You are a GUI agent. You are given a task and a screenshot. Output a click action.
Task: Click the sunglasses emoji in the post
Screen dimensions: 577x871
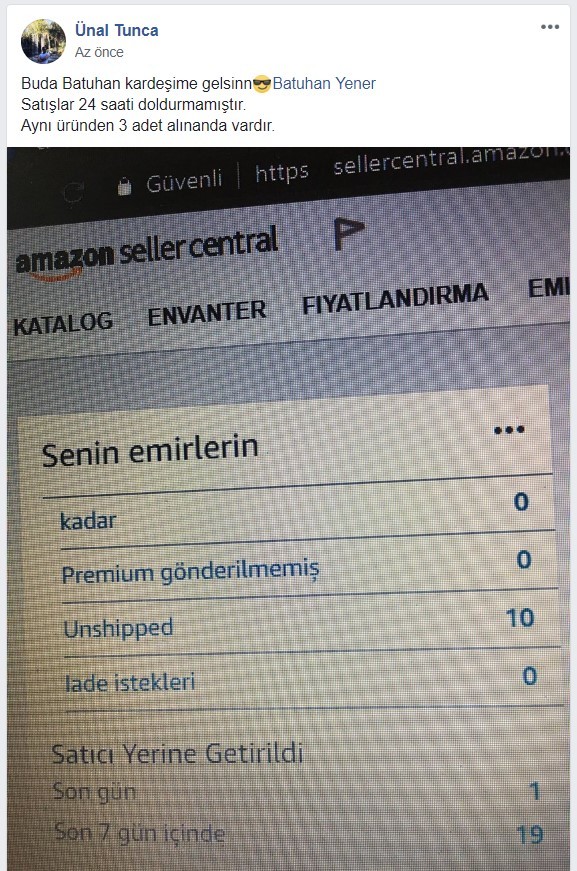(x=262, y=84)
